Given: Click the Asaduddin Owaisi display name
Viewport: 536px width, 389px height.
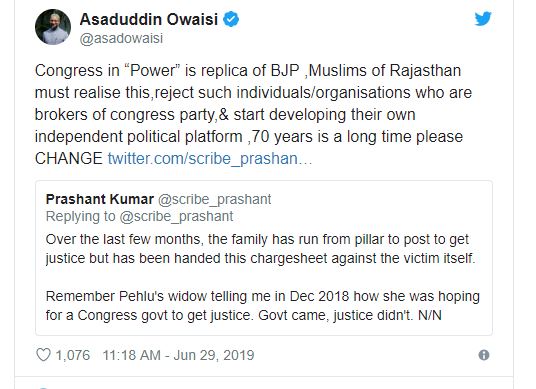Looking at the screenshot, I should [x=149, y=19].
